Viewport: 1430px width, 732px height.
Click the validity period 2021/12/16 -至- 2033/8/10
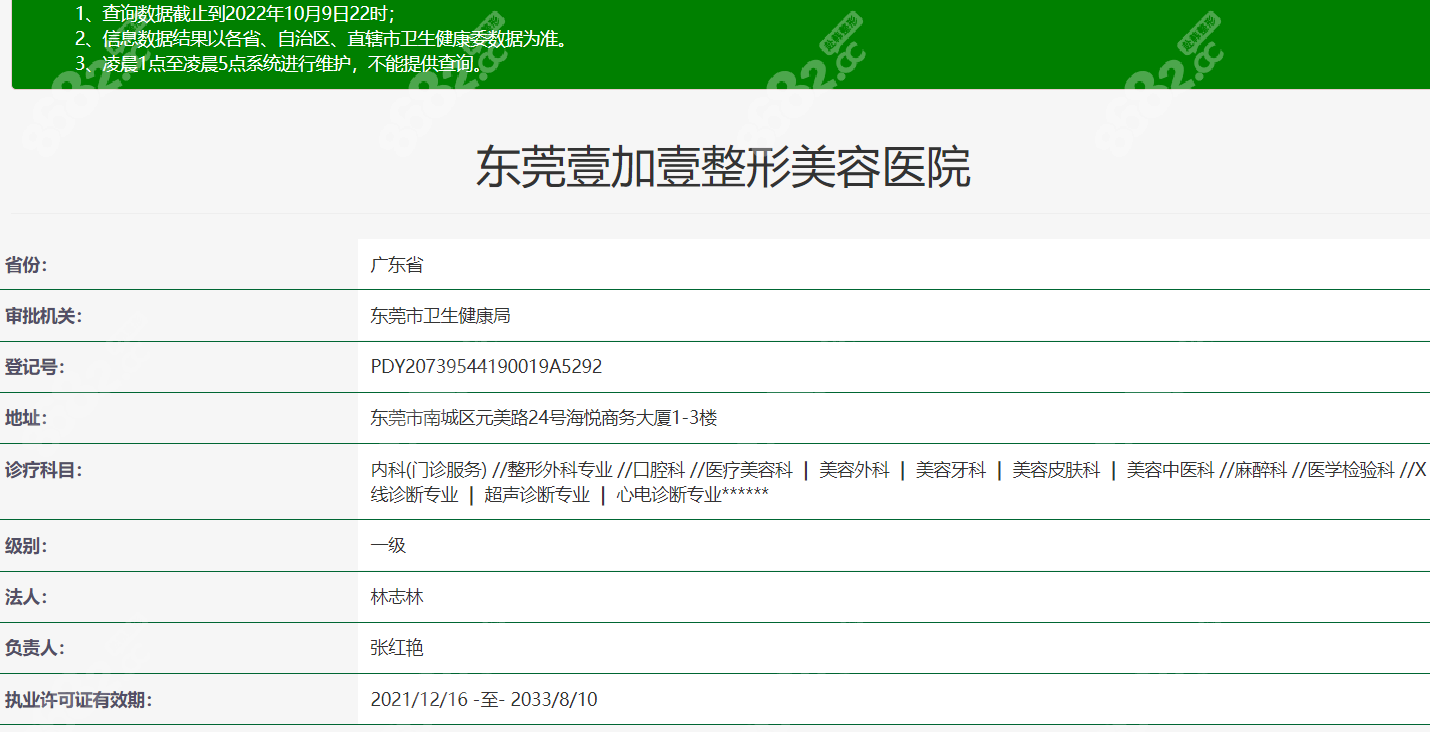tap(484, 699)
